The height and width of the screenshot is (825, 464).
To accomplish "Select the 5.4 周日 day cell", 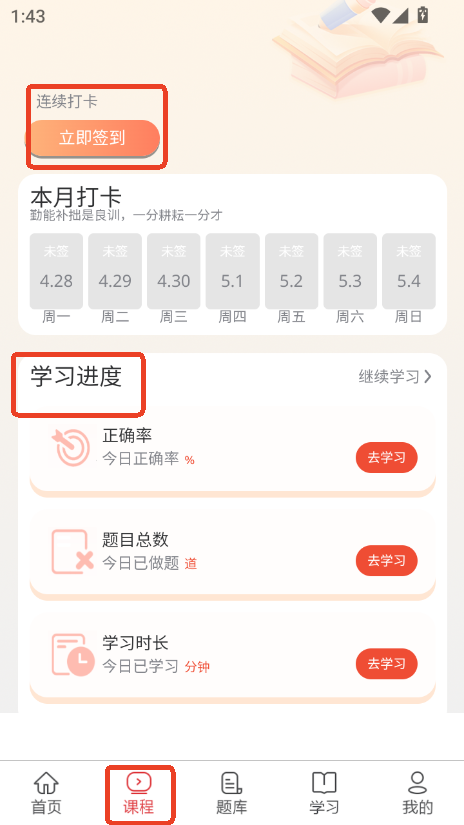I will coord(409,271).
